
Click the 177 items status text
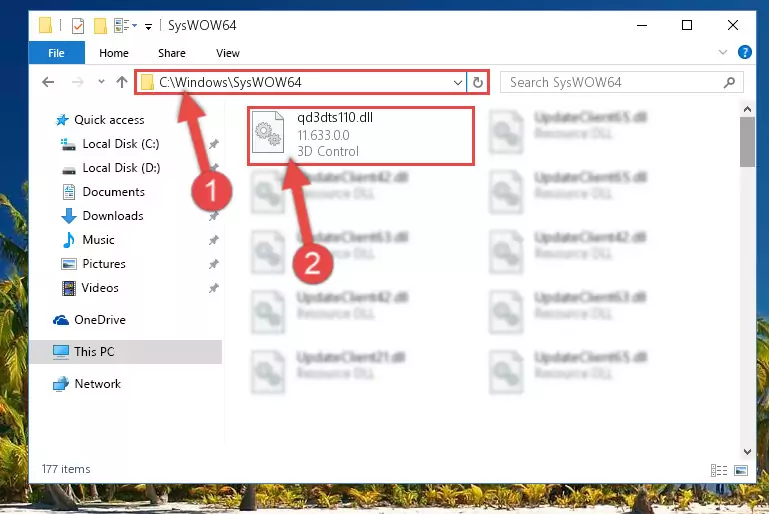click(x=66, y=469)
